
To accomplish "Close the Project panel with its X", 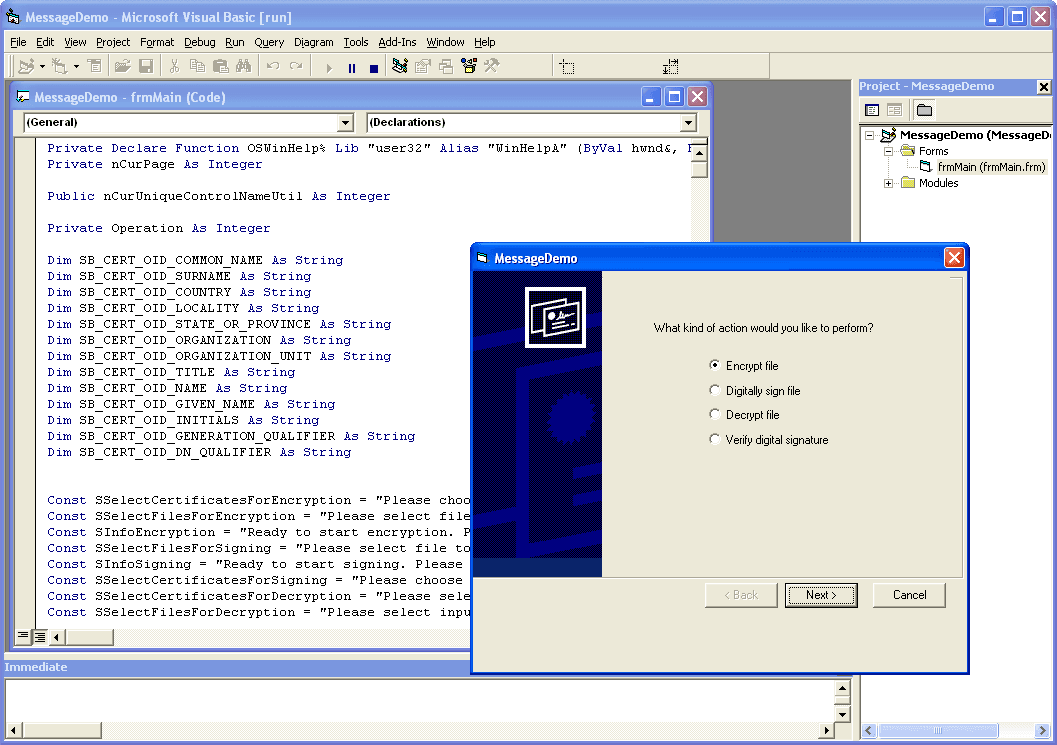I will [1044, 86].
